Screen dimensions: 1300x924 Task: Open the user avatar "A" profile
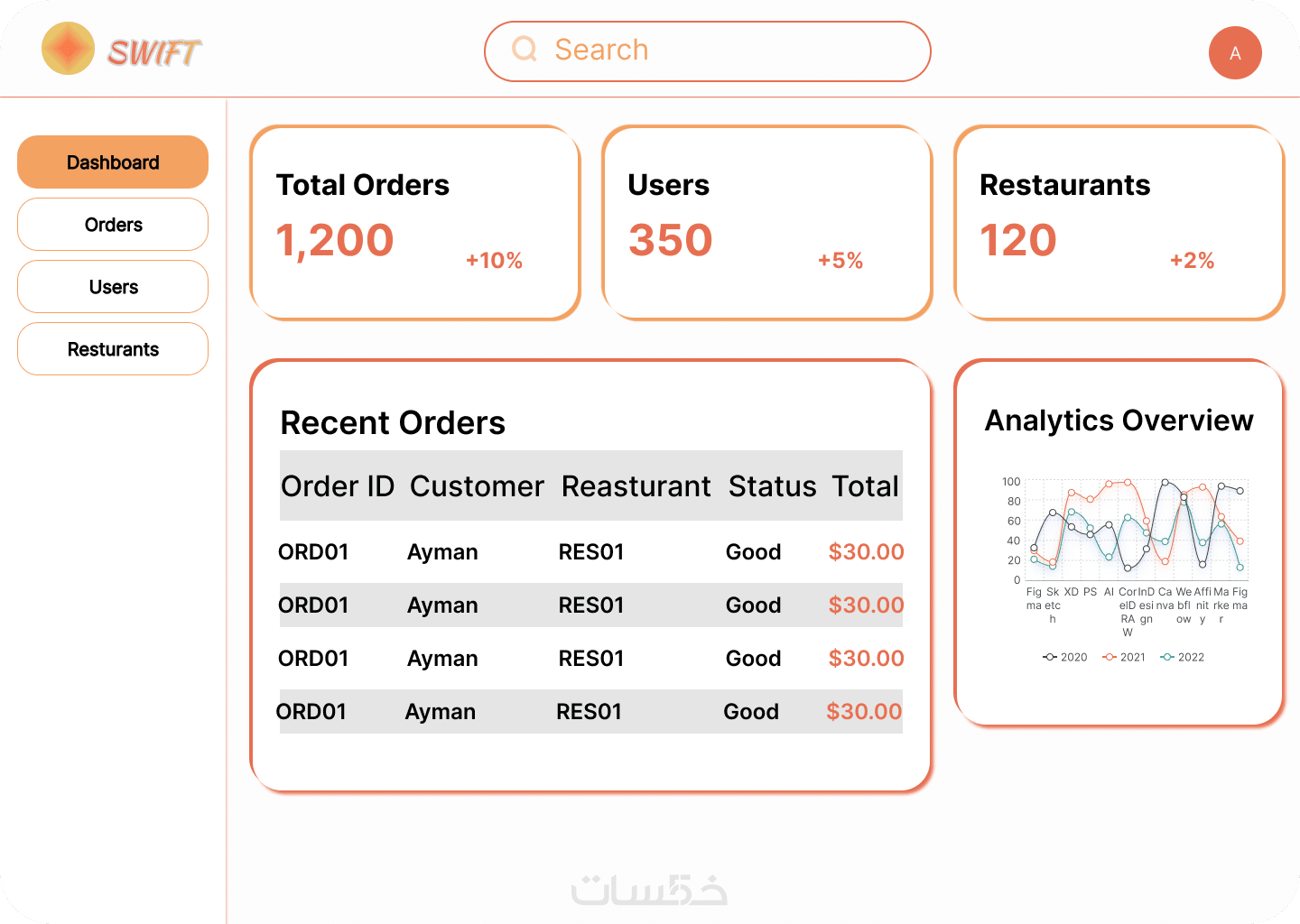click(1234, 53)
